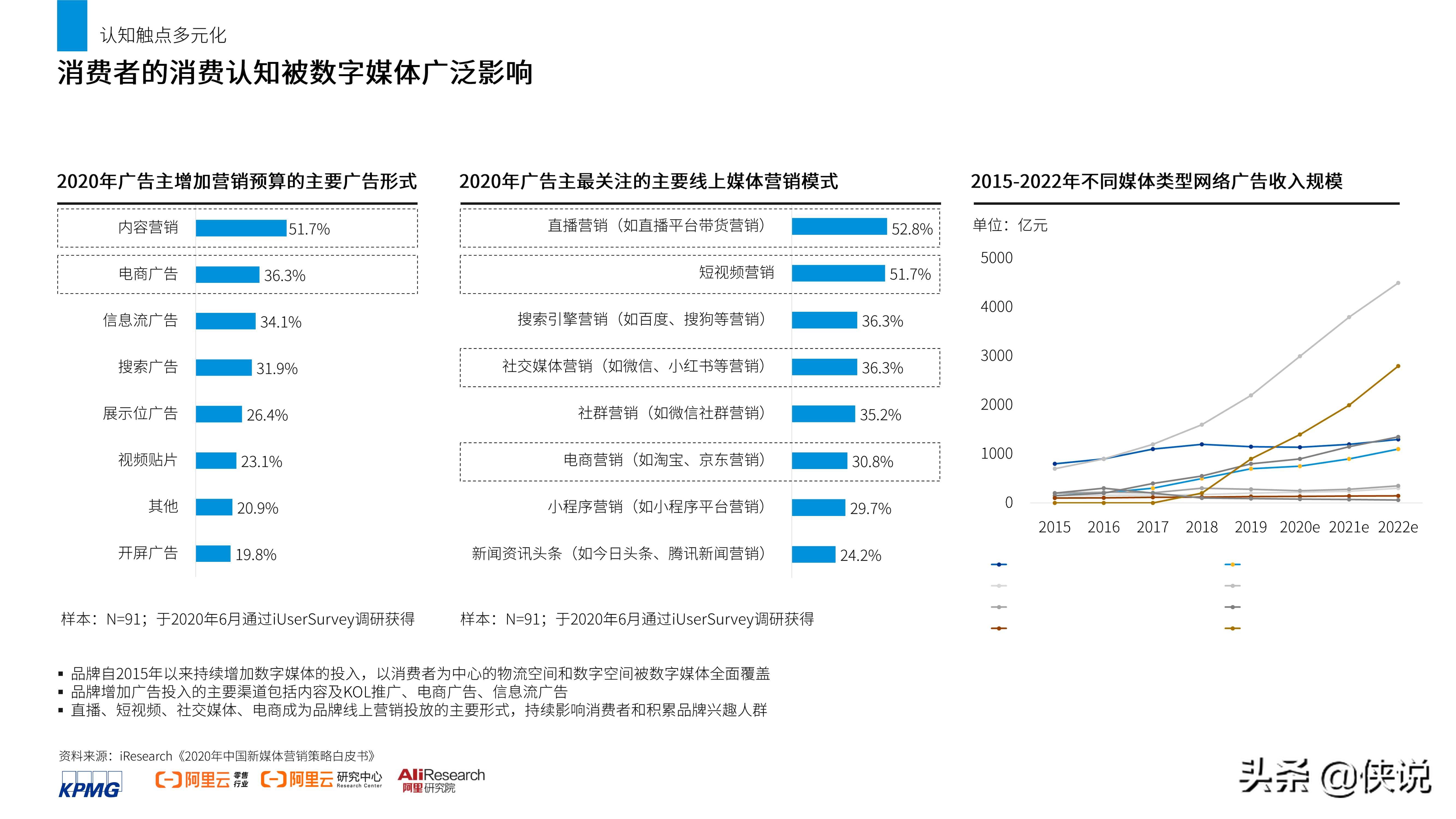Click the 26.4% value next to 展示位广告
This screenshot has width=1456, height=819.
[267, 416]
